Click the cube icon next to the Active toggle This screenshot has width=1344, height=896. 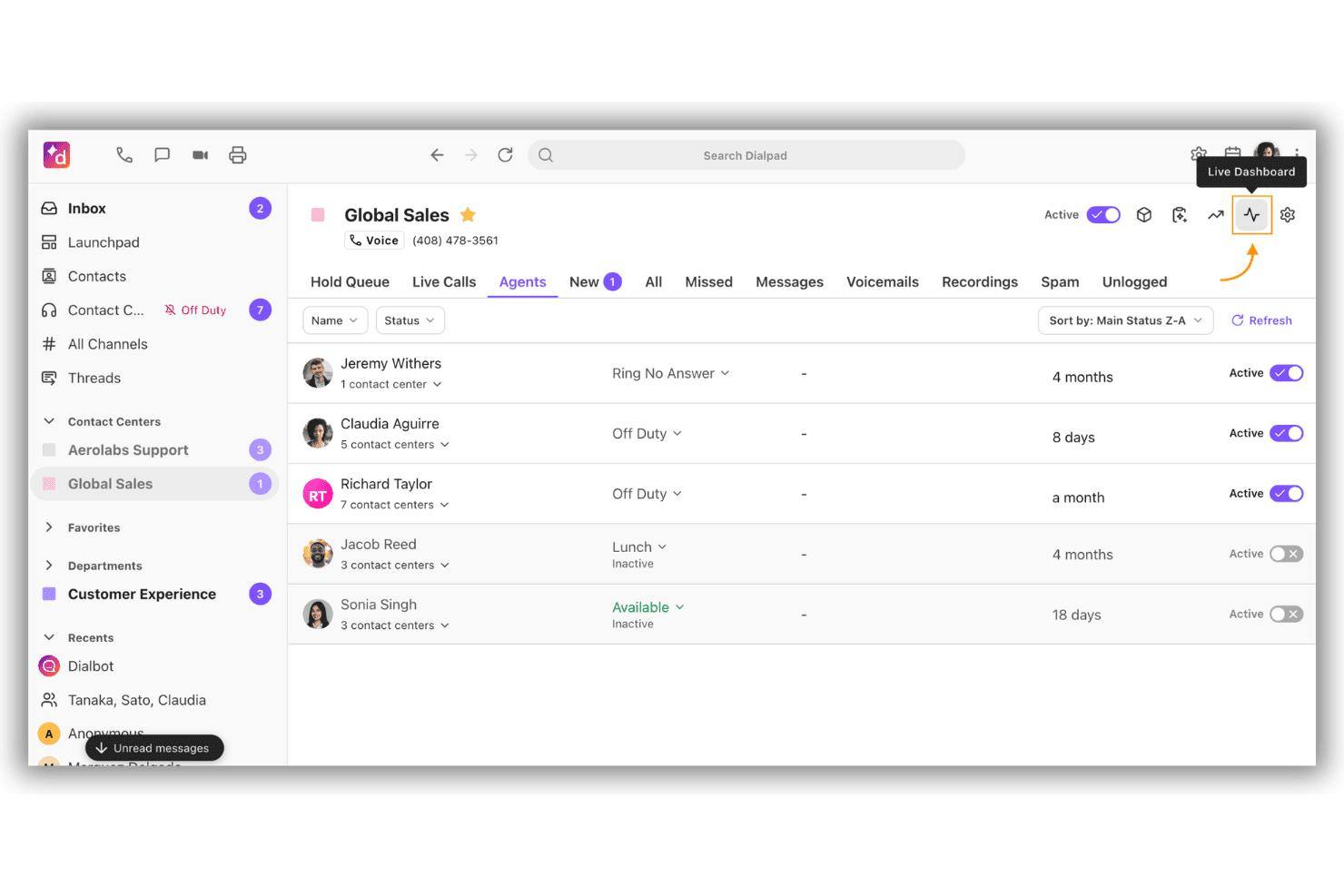[x=1144, y=215]
